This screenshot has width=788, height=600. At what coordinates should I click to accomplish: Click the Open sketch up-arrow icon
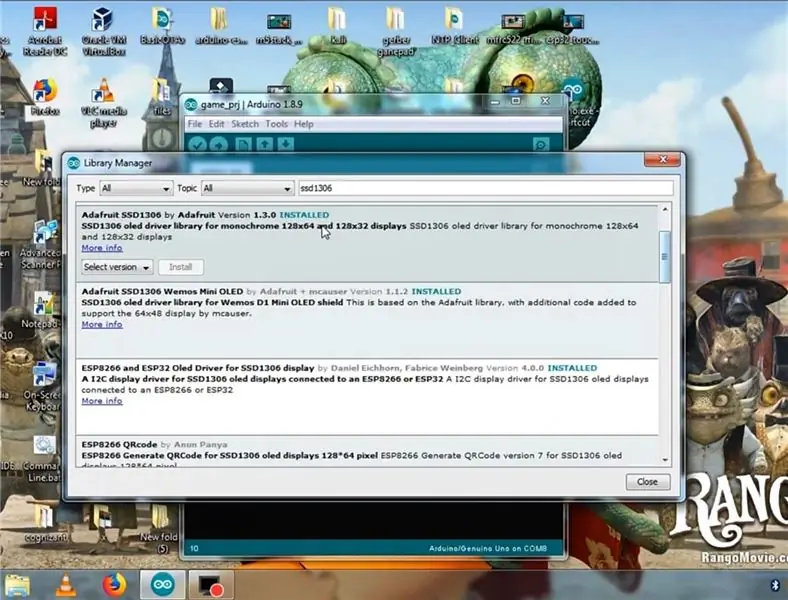(x=264, y=145)
